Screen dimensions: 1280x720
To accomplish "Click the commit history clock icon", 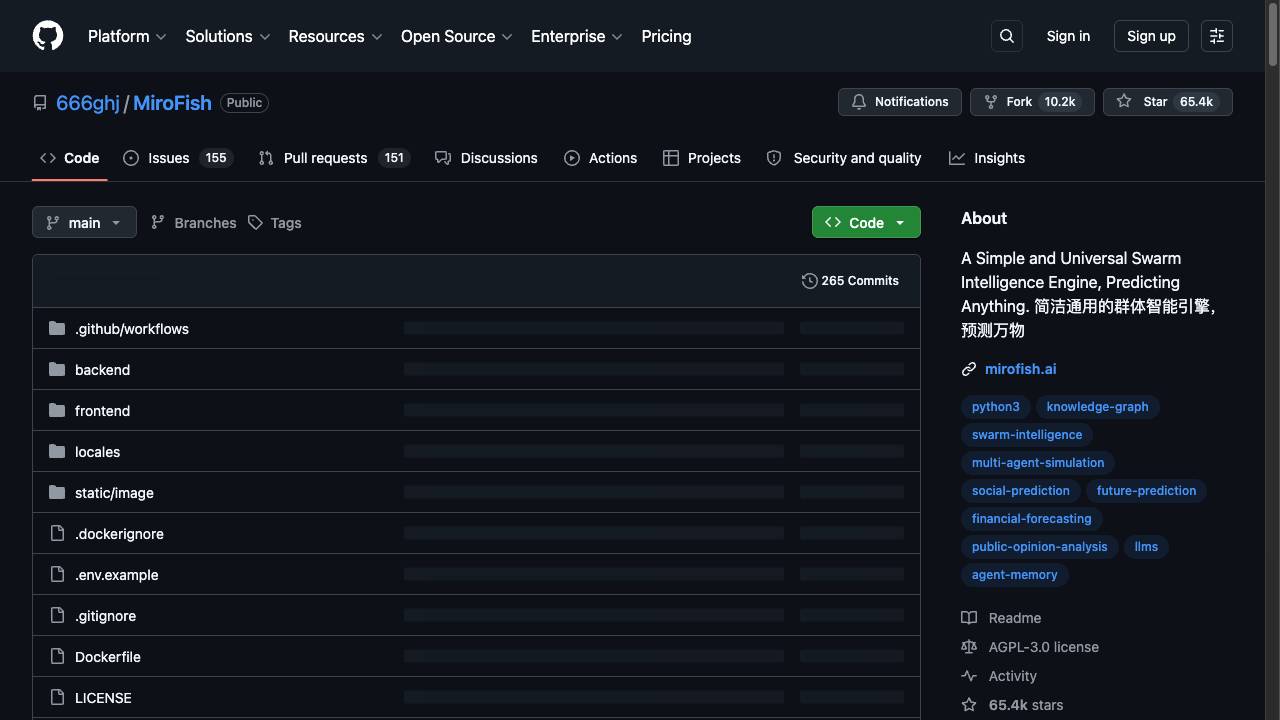I will pyautogui.click(x=810, y=281).
